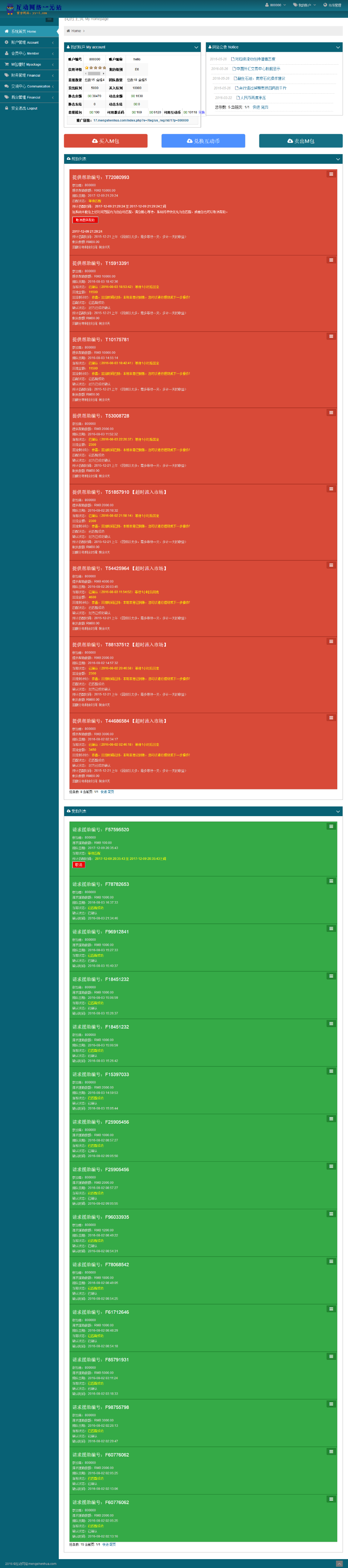Open menu icon on card T54425964

pos(331,565)
